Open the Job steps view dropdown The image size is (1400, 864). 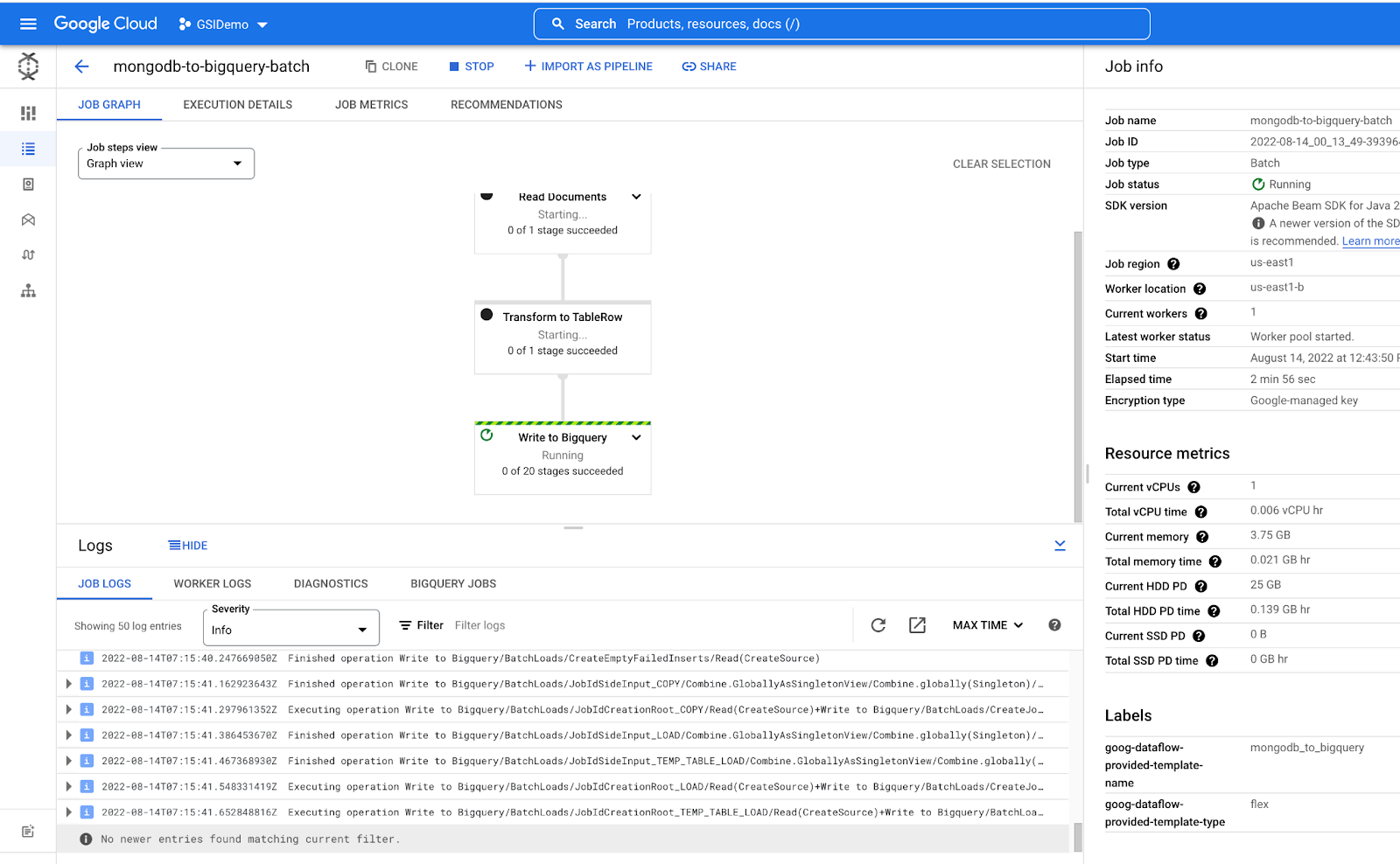(166, 164)
